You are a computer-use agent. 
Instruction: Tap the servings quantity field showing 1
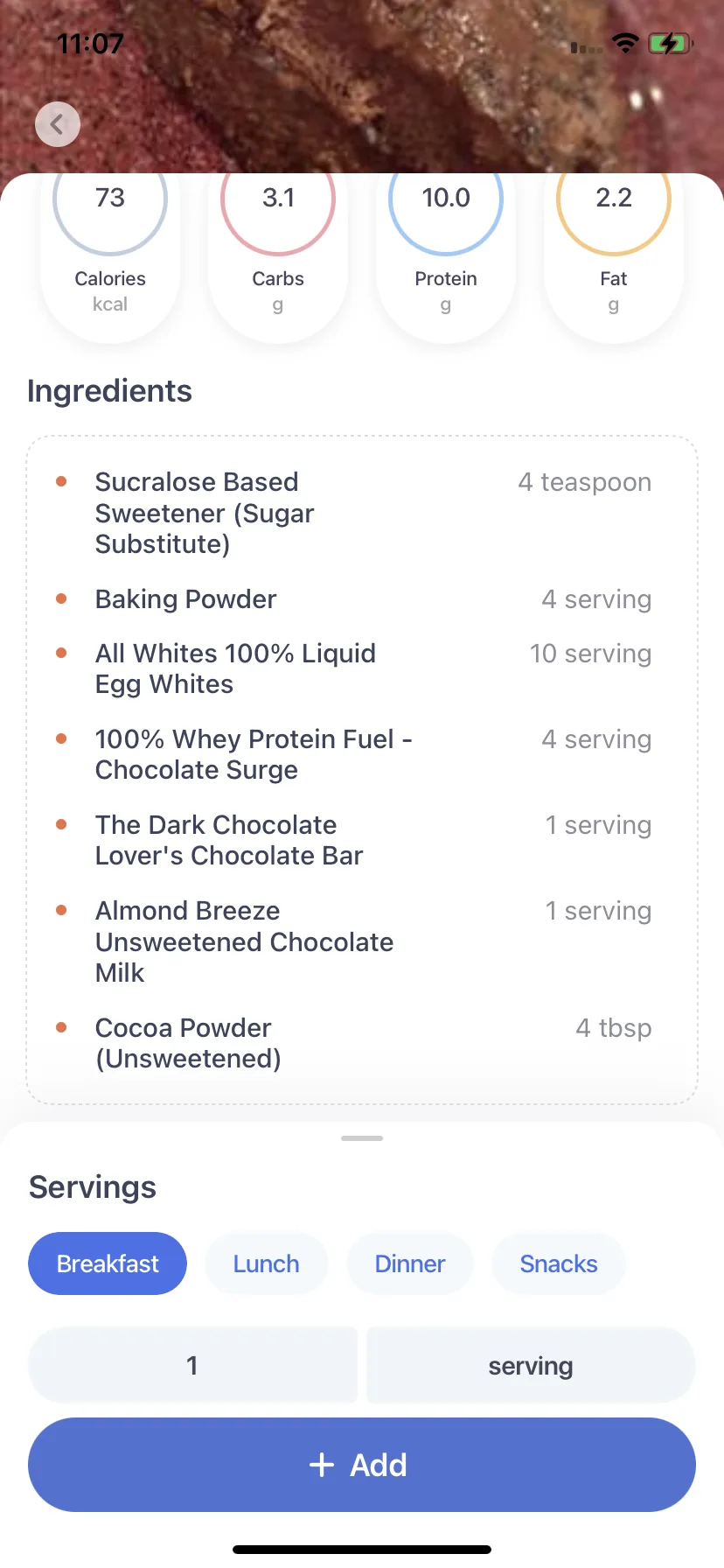[193, 1365]
